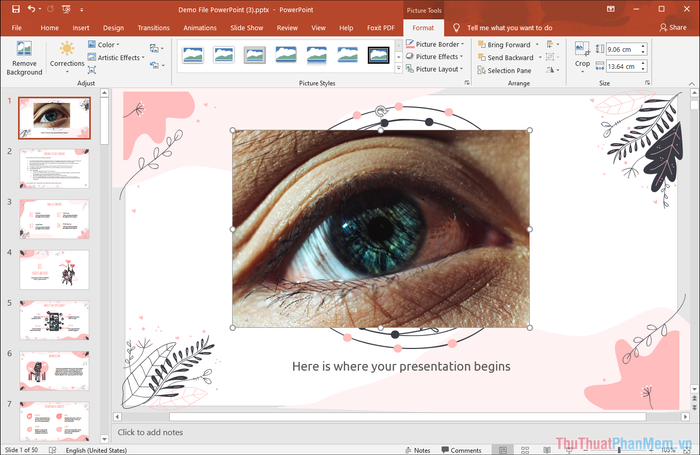Open the Slide Show tab
700x455 pixels.
pyautogui.click(x=246, y=28)
